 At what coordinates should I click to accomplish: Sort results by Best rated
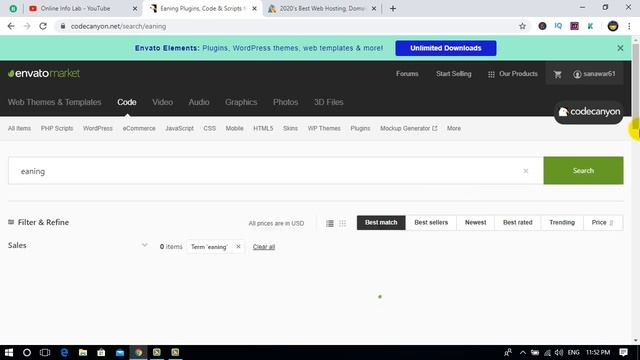(x=518, y=222)
